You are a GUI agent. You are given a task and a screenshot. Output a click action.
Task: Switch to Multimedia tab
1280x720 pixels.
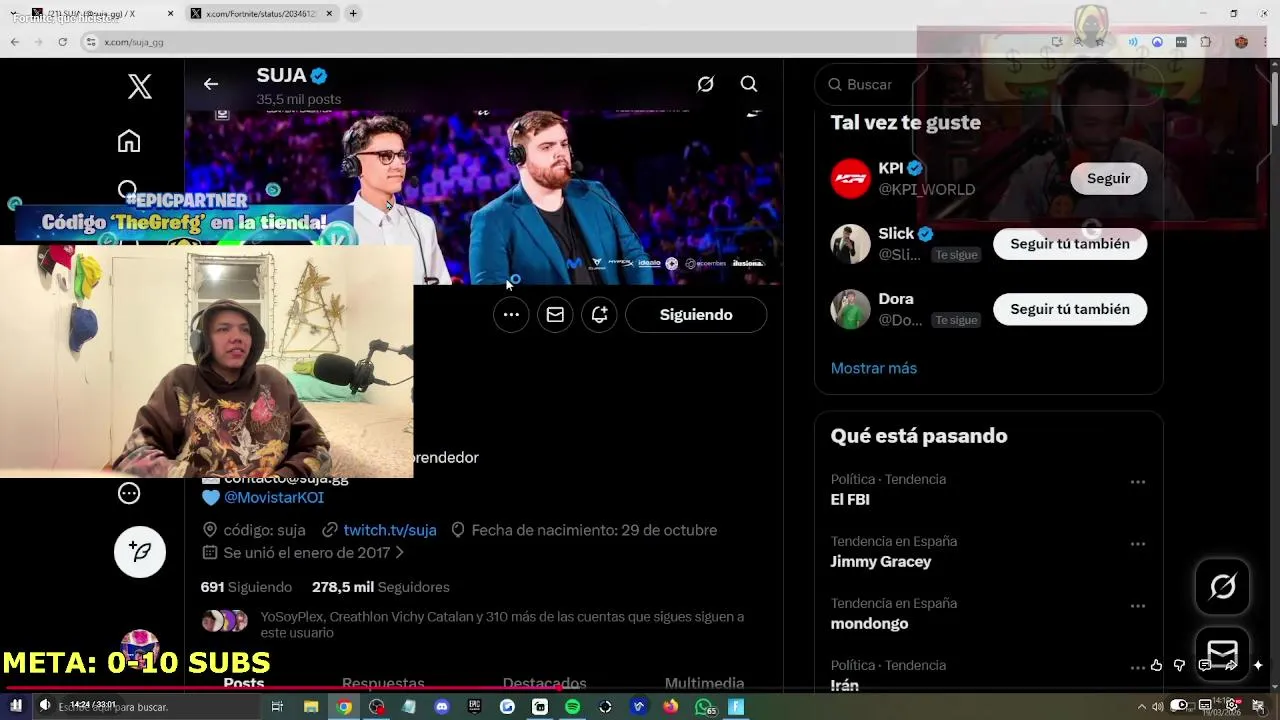(x=704, y=683)
